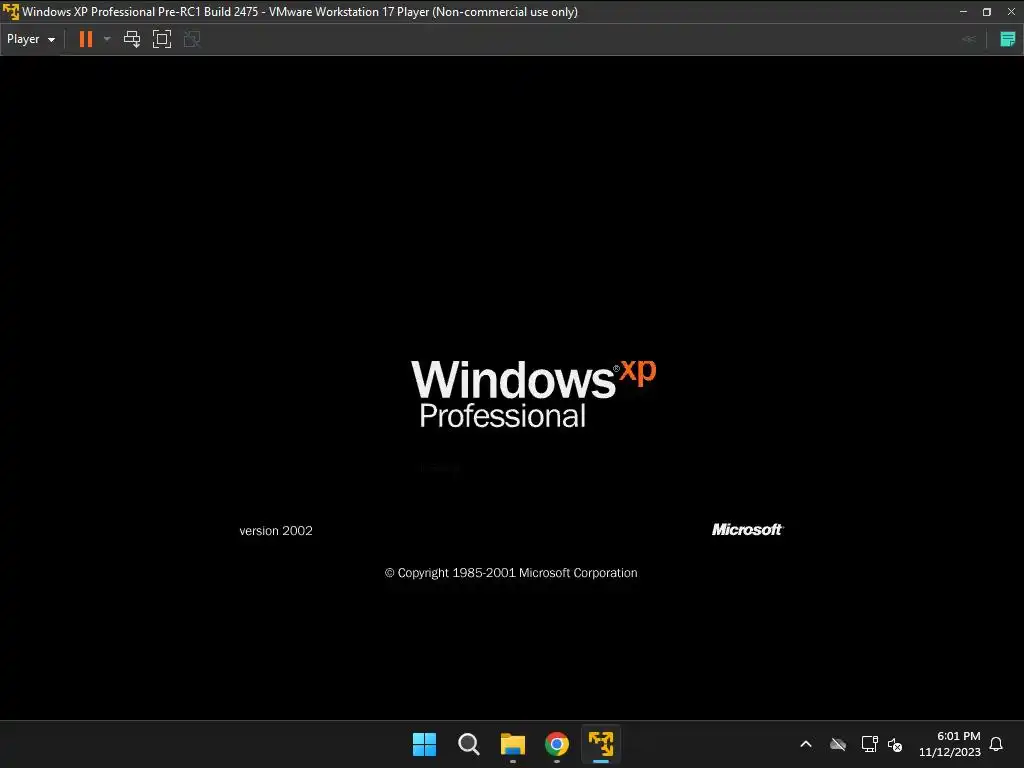Open taskbar Search
Image resolution: width=1024 pixels, height=768 pixels.
pos(468,744)
